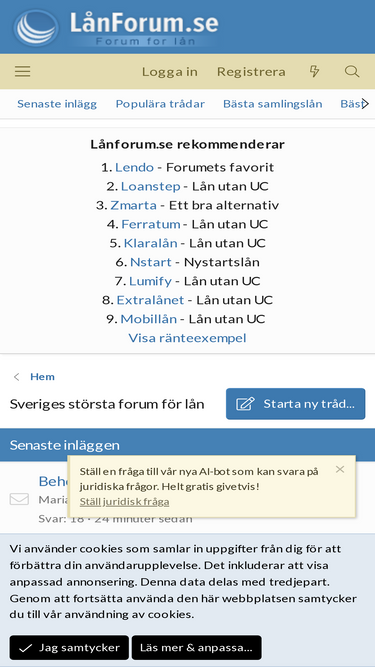Expand Visa ränteexempel
375x667 pixels.
(x=188, y=338)
